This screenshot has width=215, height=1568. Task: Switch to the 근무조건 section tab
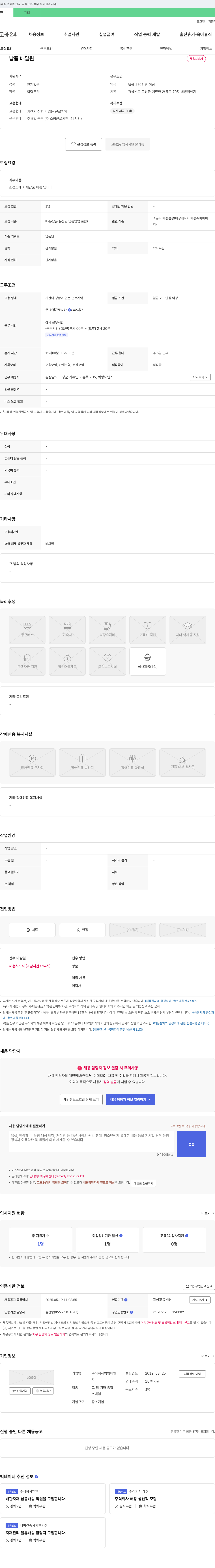point(46,49)
